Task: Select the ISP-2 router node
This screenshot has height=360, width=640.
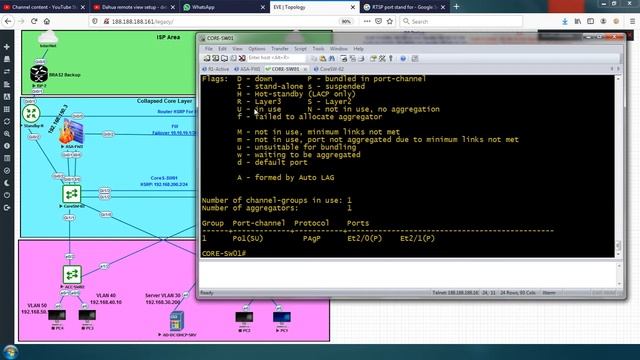Action: (39, 74)
